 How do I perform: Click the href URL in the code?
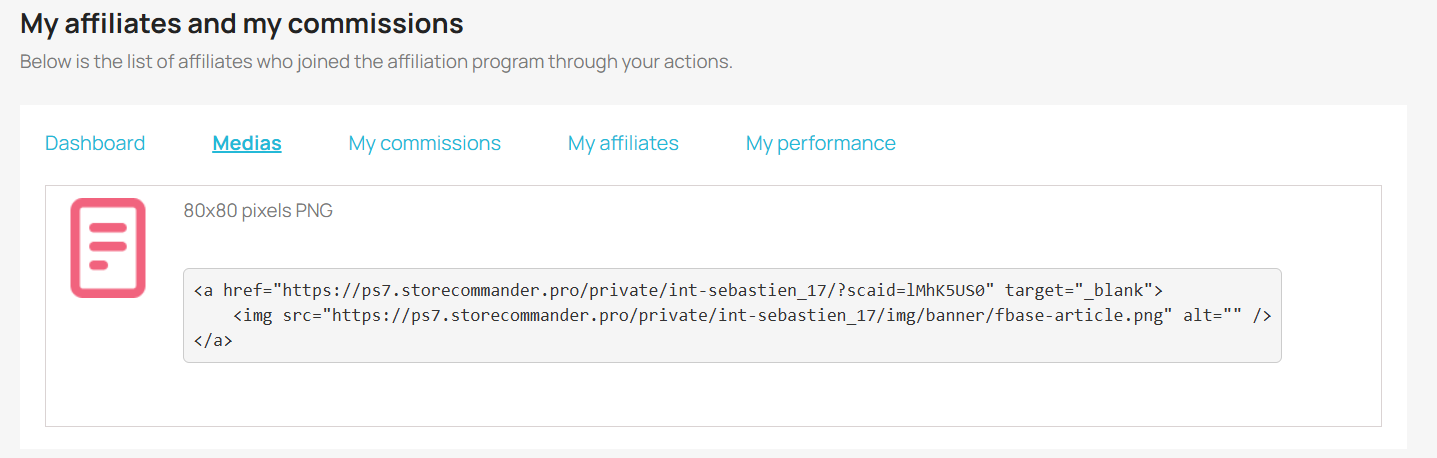[x=639, y=290]
